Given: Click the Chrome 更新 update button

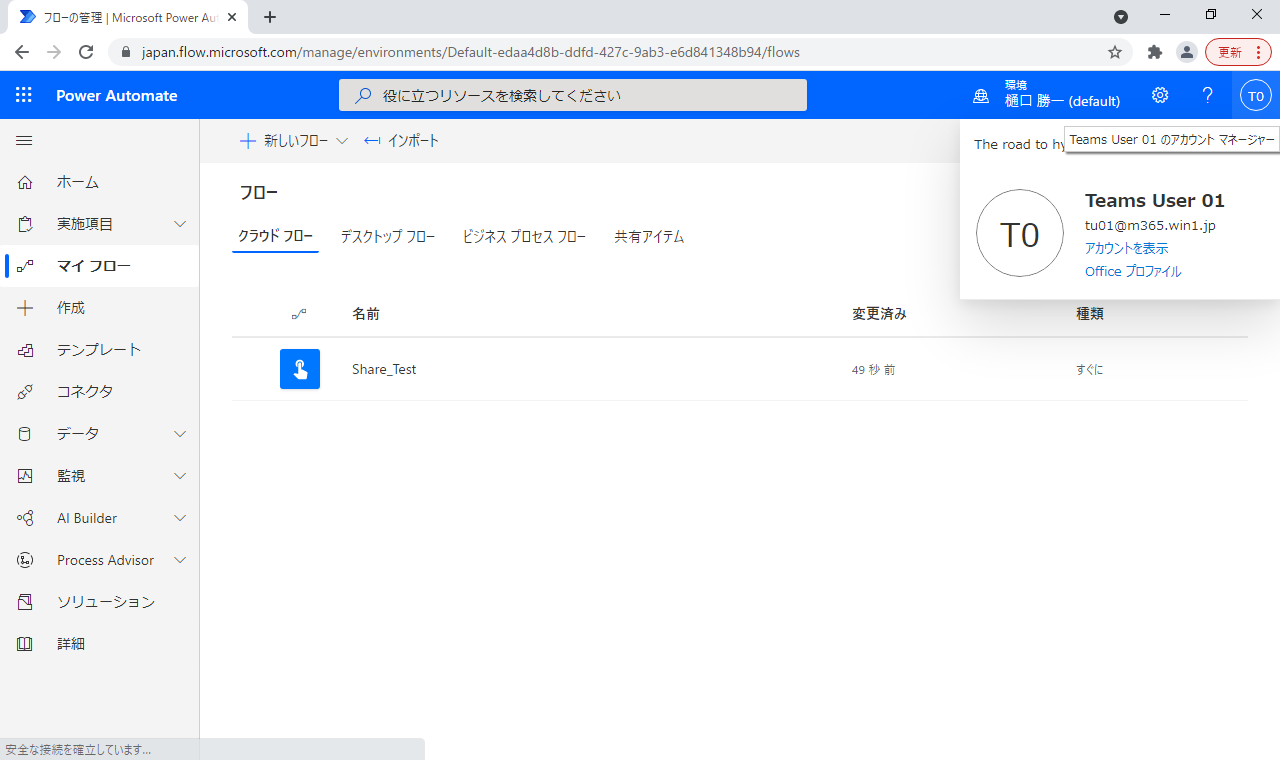Looking at the screenshot, I should click(x=1238, y=52).
